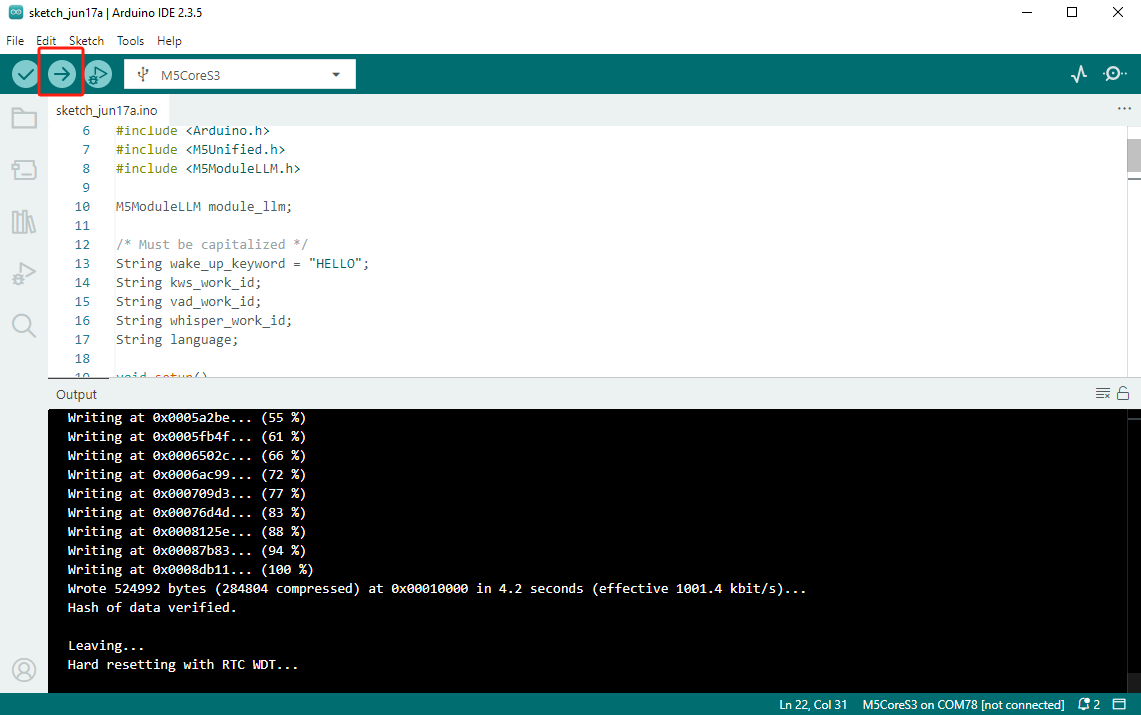The image size is (1141, 715).
Task: Open the Sketchbook folder sidebar icon
Action: [24, 118]
